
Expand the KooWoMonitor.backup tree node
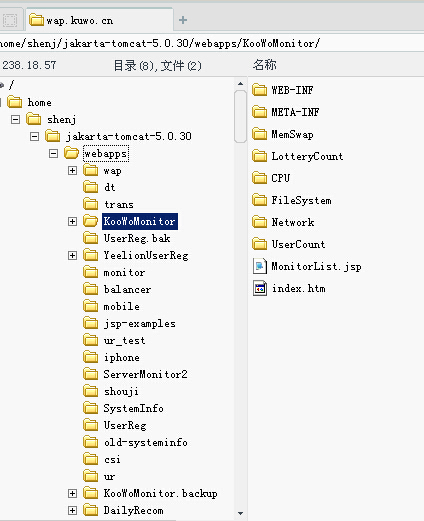pos(72,493)
